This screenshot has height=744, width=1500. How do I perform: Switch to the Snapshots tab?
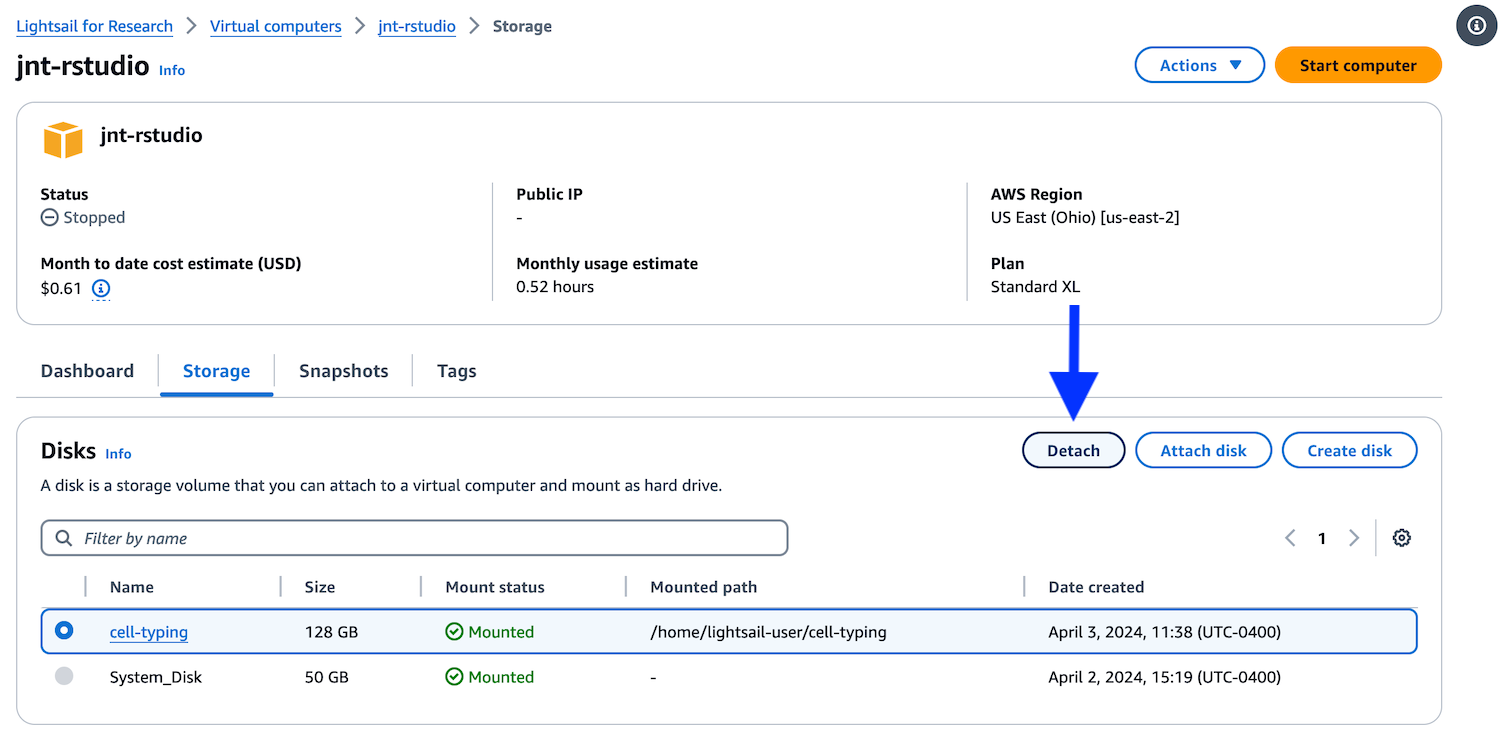tap(343, 371)
